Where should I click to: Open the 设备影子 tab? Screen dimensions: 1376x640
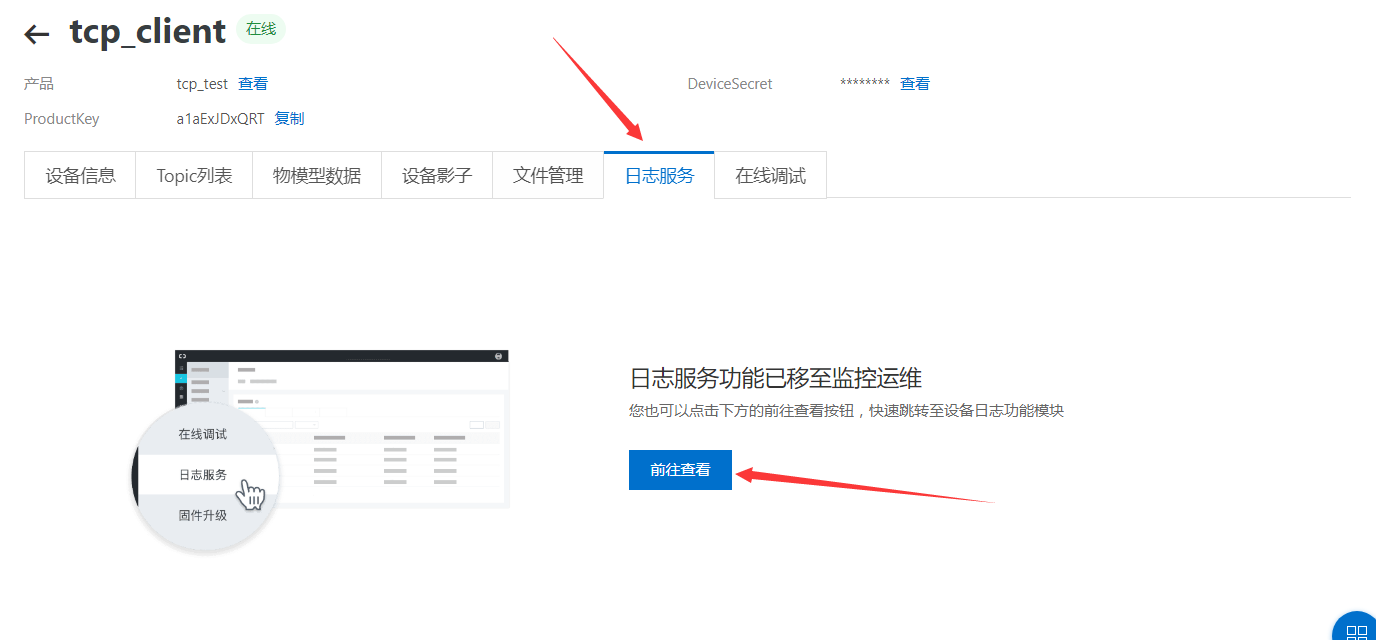click(x=437, y=174)
